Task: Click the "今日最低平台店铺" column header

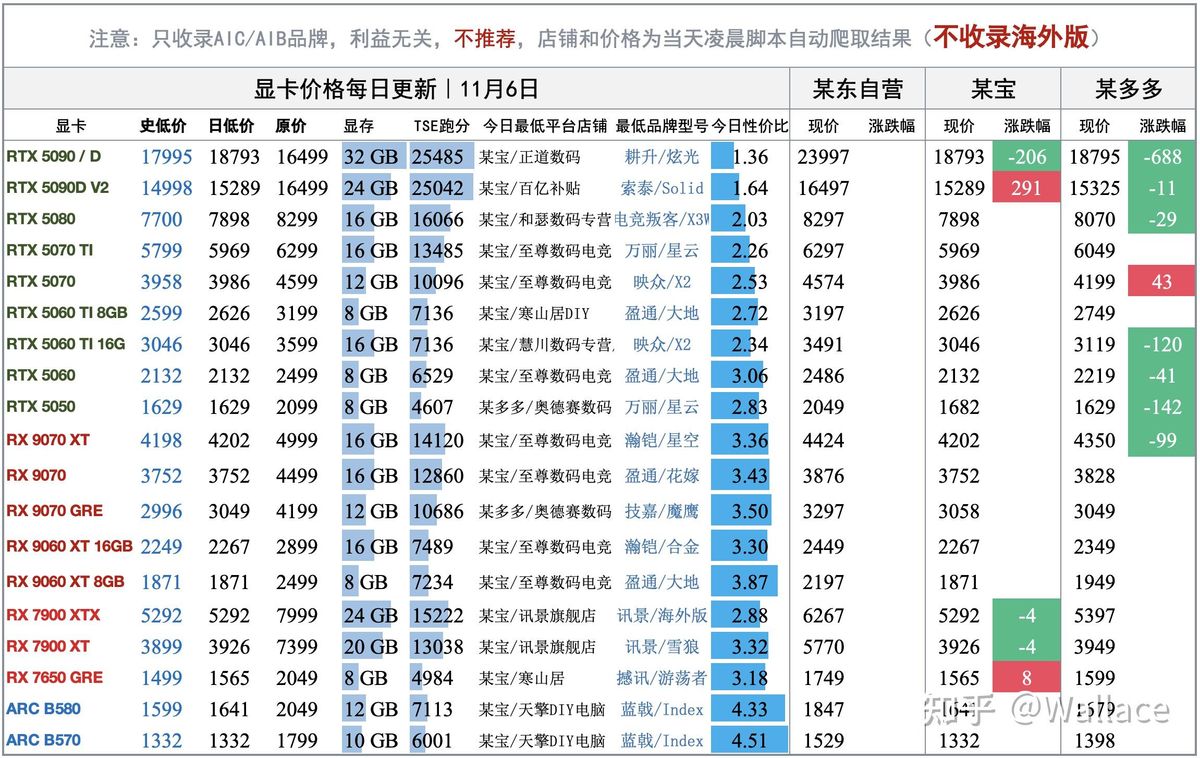Action: [545, 126]
